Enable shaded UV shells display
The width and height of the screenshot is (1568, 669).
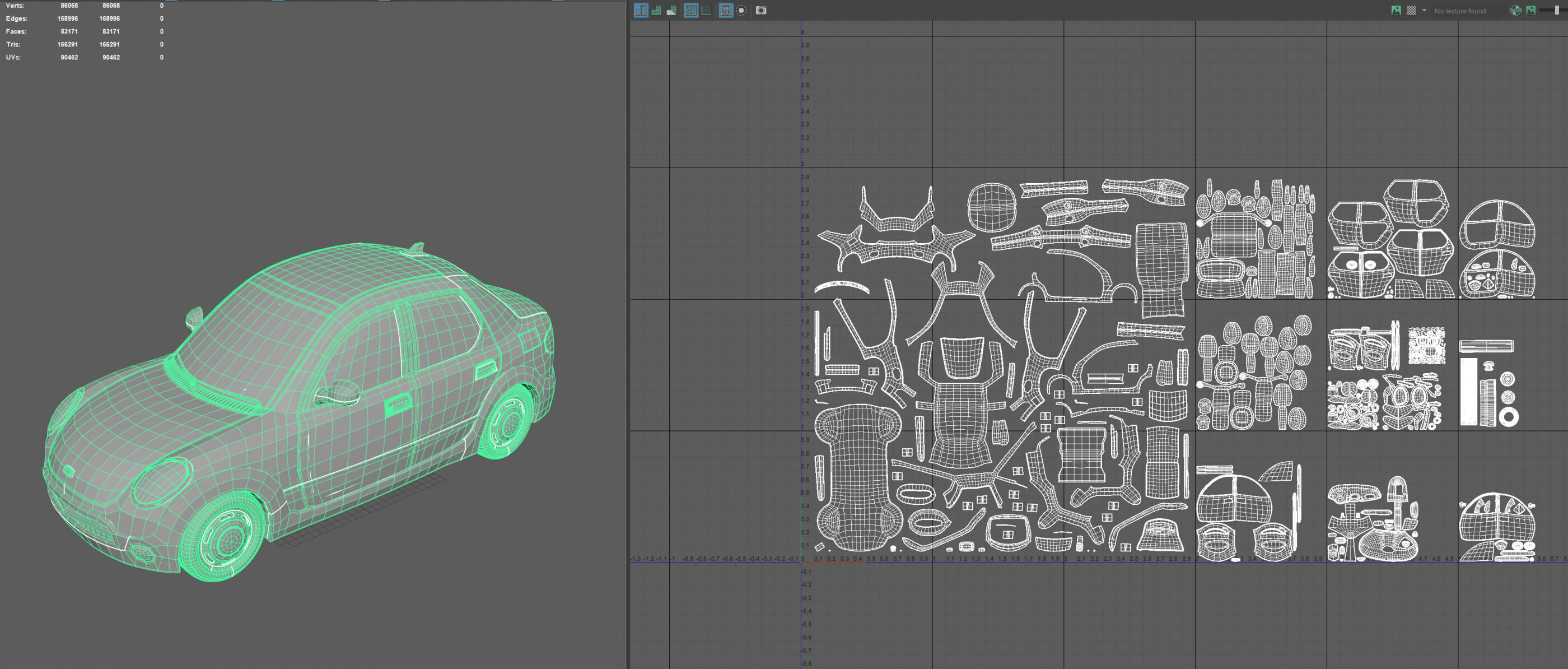point(656,10)
